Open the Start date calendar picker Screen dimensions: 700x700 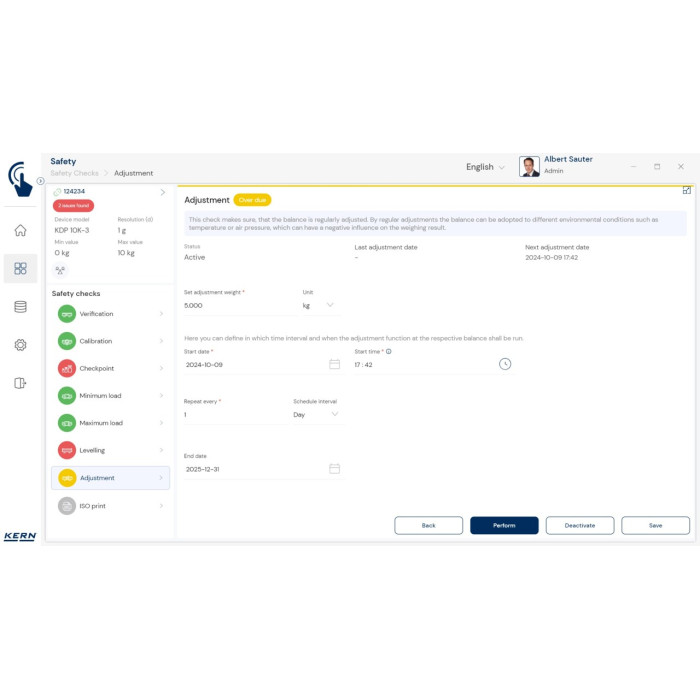click(334, 364)
